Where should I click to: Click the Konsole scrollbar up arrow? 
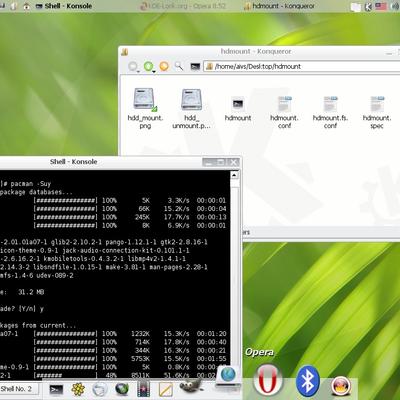(x=234, y=175)
